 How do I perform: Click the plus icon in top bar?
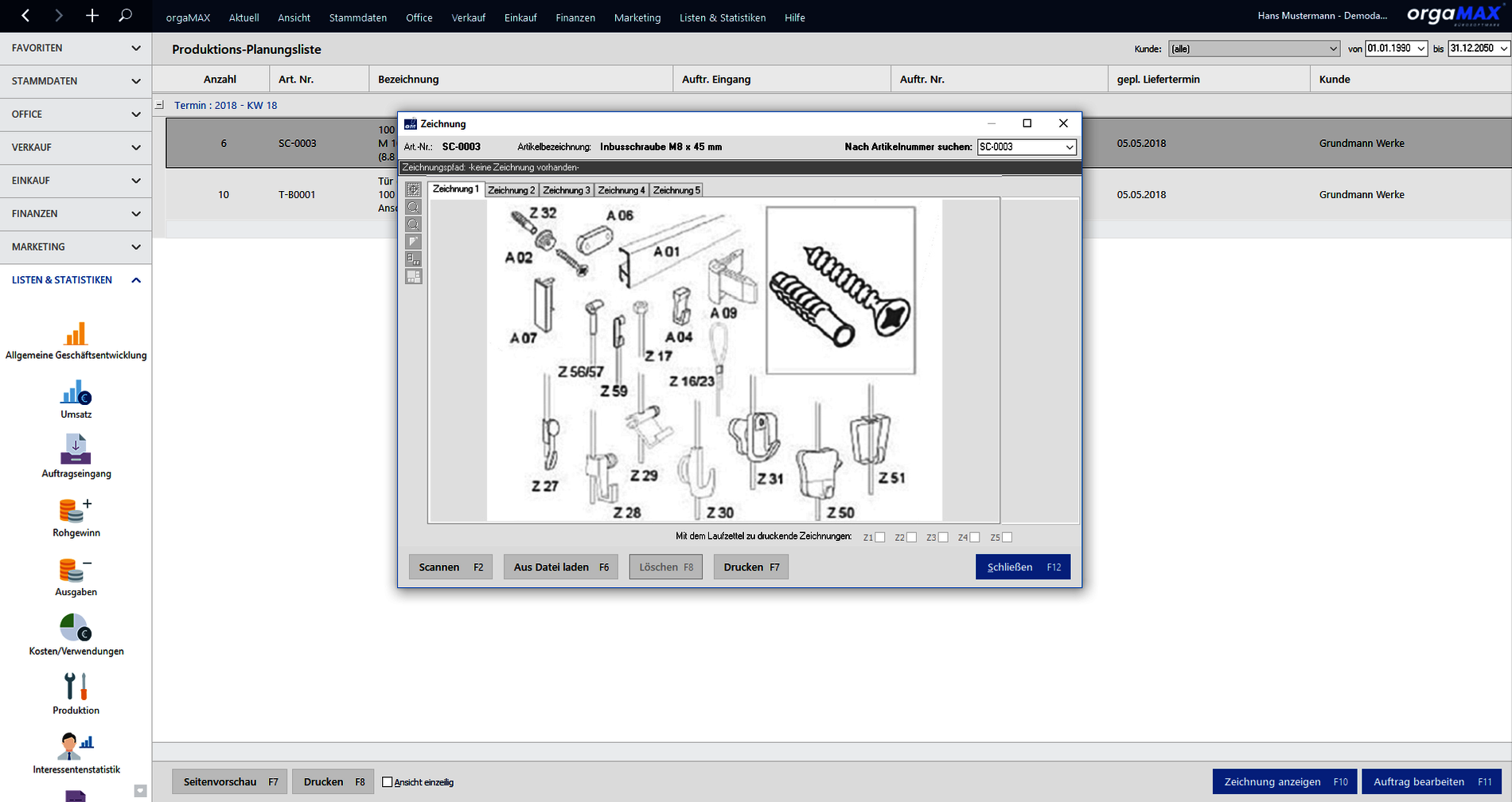tap(92, 15)
